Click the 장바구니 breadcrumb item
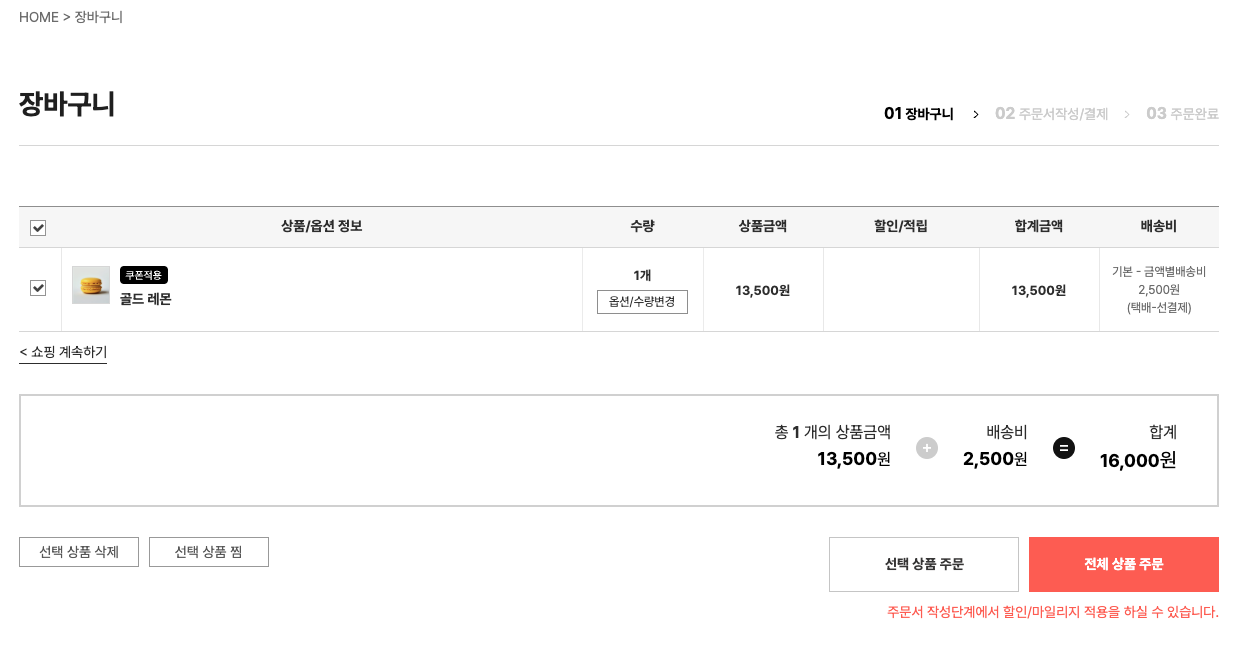Viewport: 1239px width, 654px height. [97, 16]
